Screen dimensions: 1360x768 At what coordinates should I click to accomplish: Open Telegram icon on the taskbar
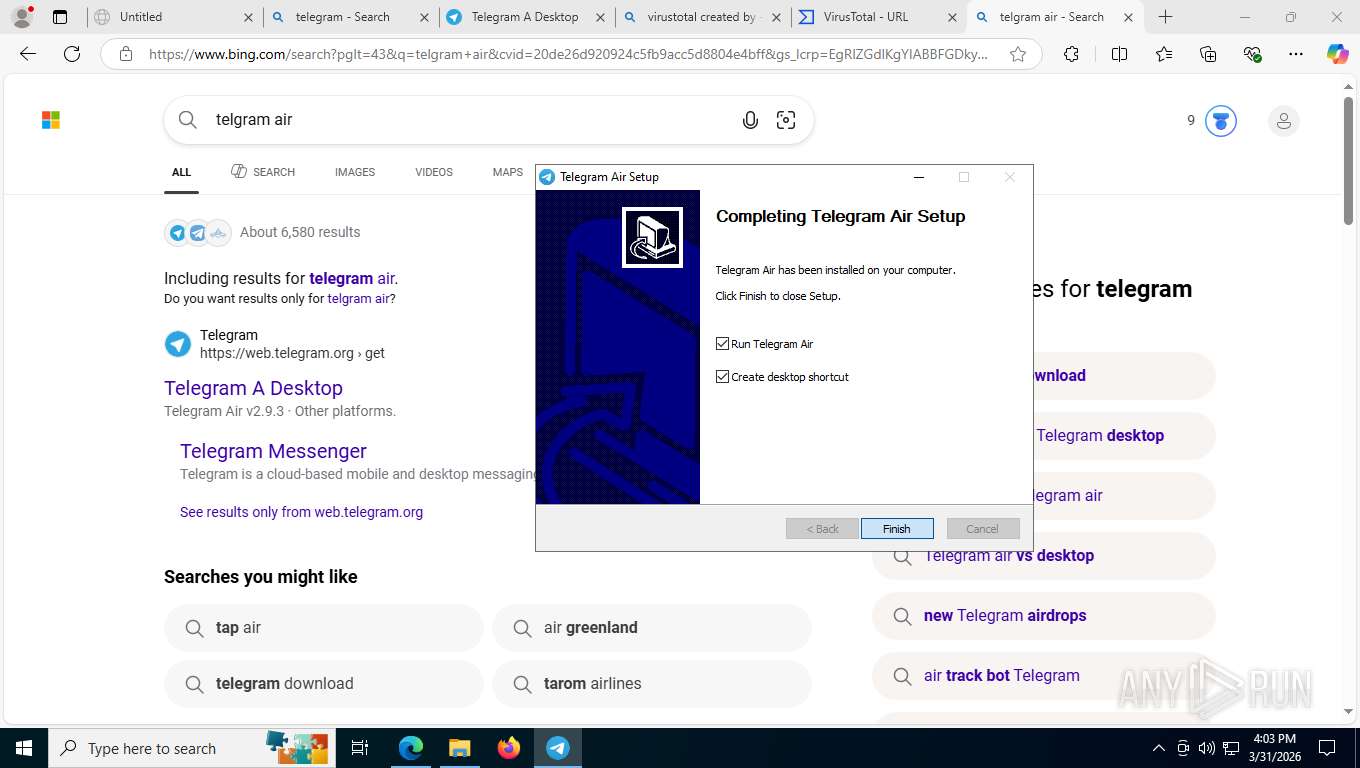(558, 748)
